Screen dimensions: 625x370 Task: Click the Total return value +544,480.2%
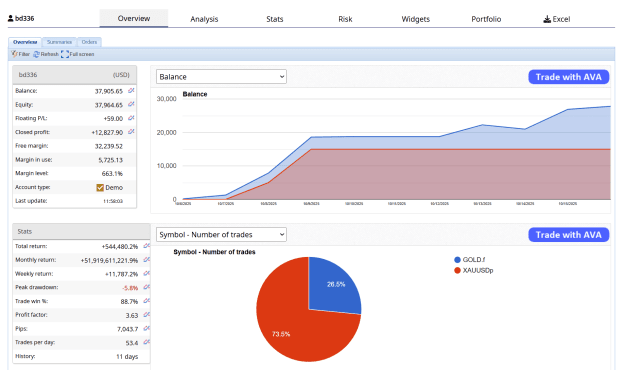point(120,246)
